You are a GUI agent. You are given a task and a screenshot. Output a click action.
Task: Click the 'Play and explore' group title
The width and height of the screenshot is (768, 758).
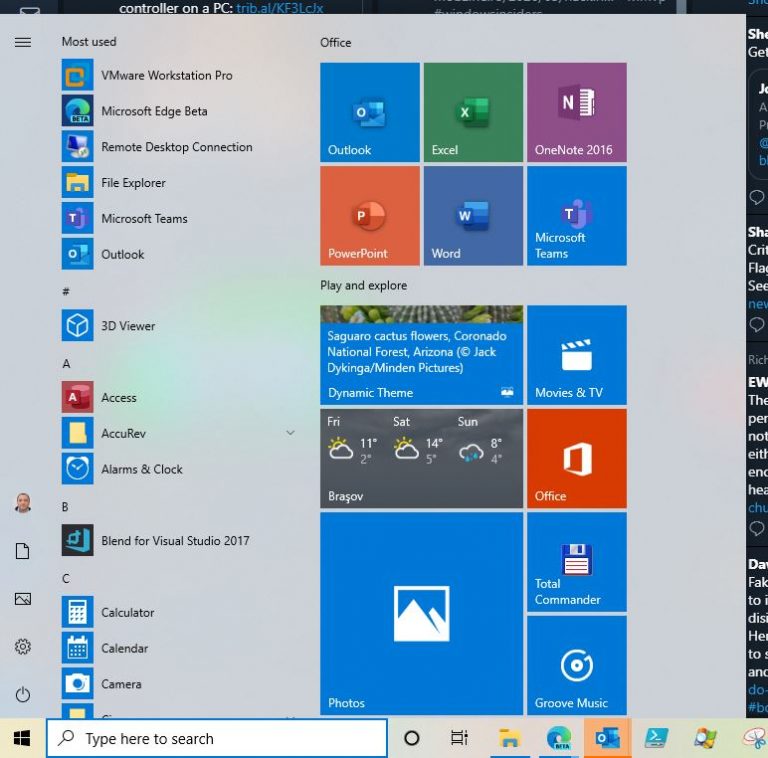point(363,285)
